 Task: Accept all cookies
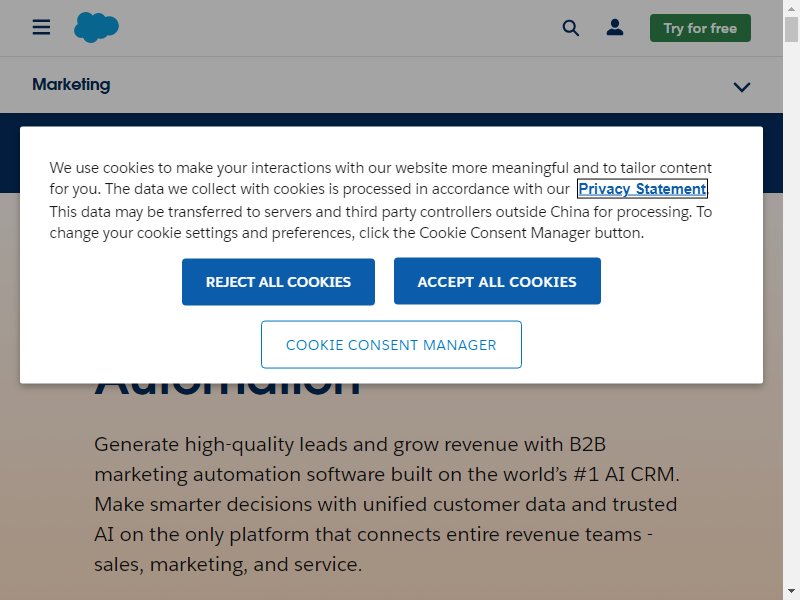(x=497, y=281)
